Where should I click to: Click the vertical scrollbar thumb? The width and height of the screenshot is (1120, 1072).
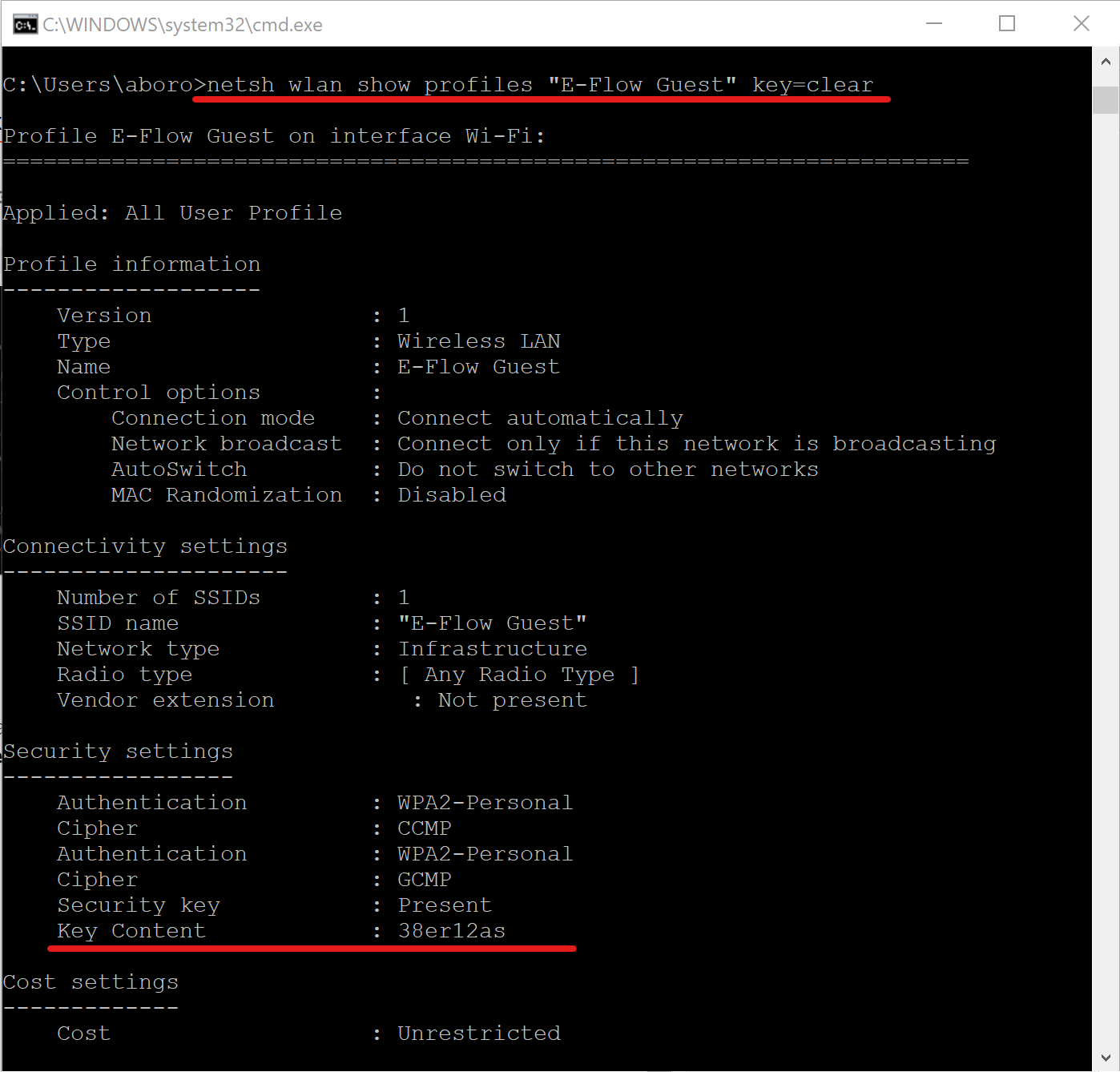1106,100
